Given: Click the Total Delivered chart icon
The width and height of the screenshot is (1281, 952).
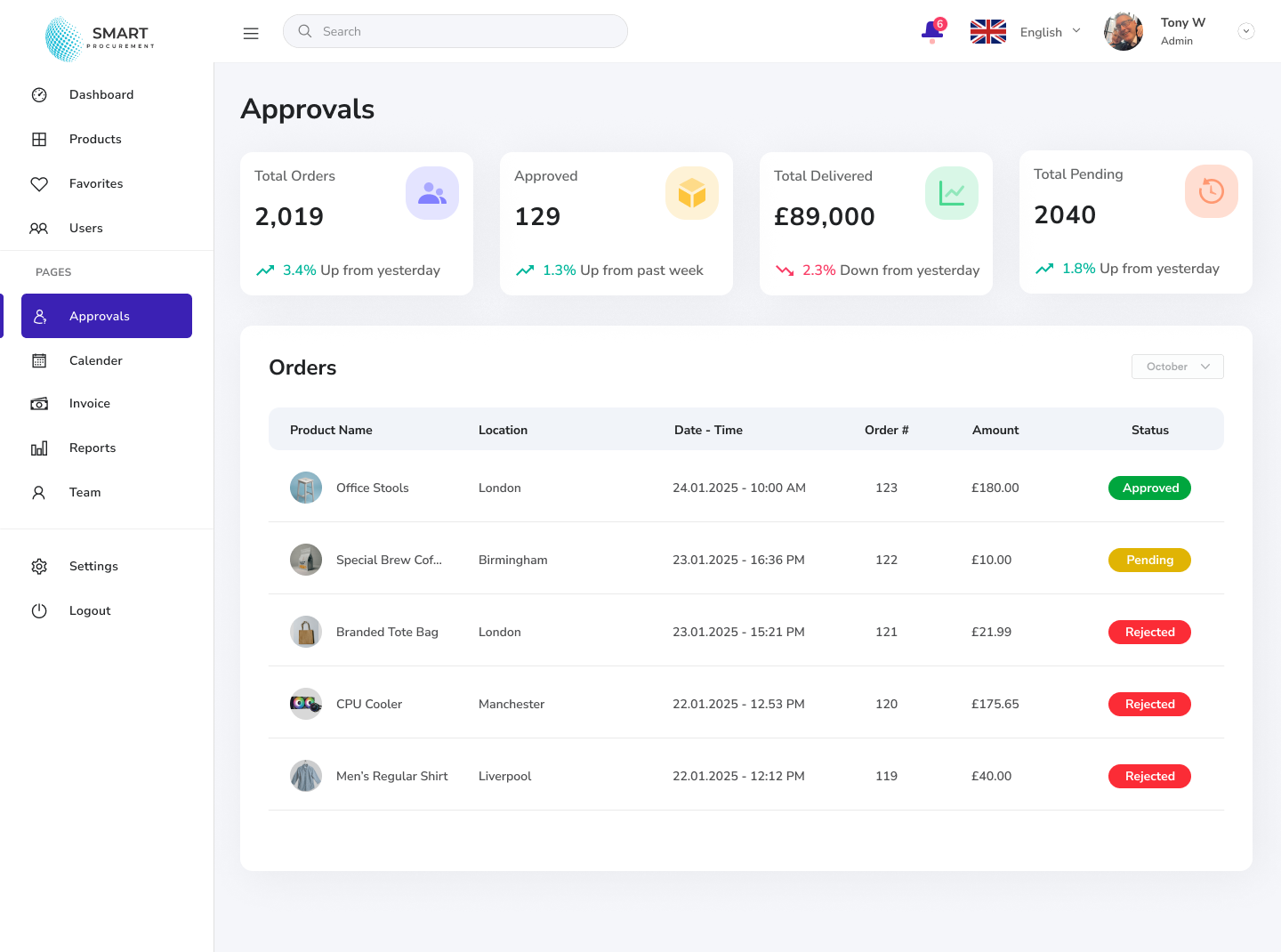Looking at the screenshot, I should tap(952, 193).
